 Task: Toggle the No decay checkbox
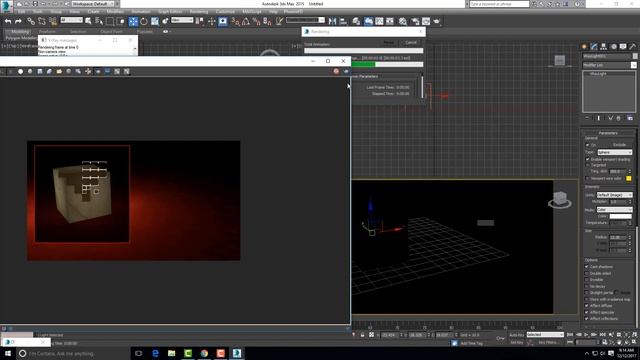(x=587, y=286)
